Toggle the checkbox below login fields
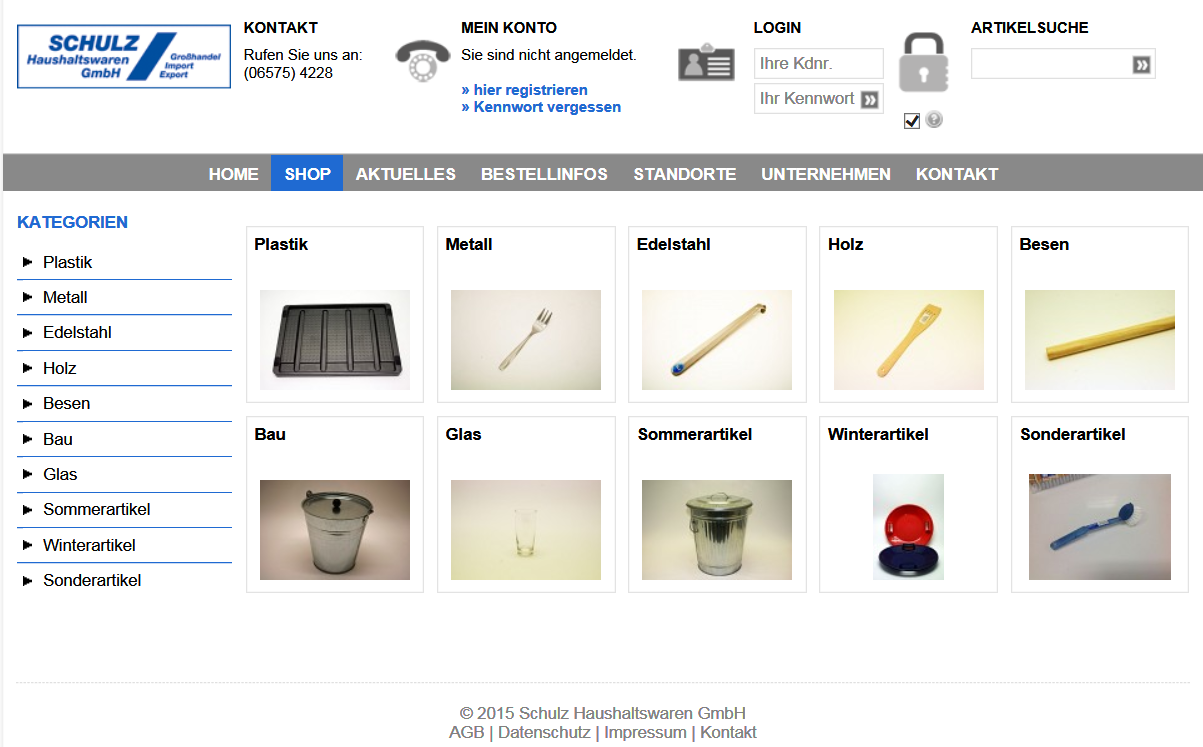The width and height of the screenshot is (1203, 747). [911, 121]
